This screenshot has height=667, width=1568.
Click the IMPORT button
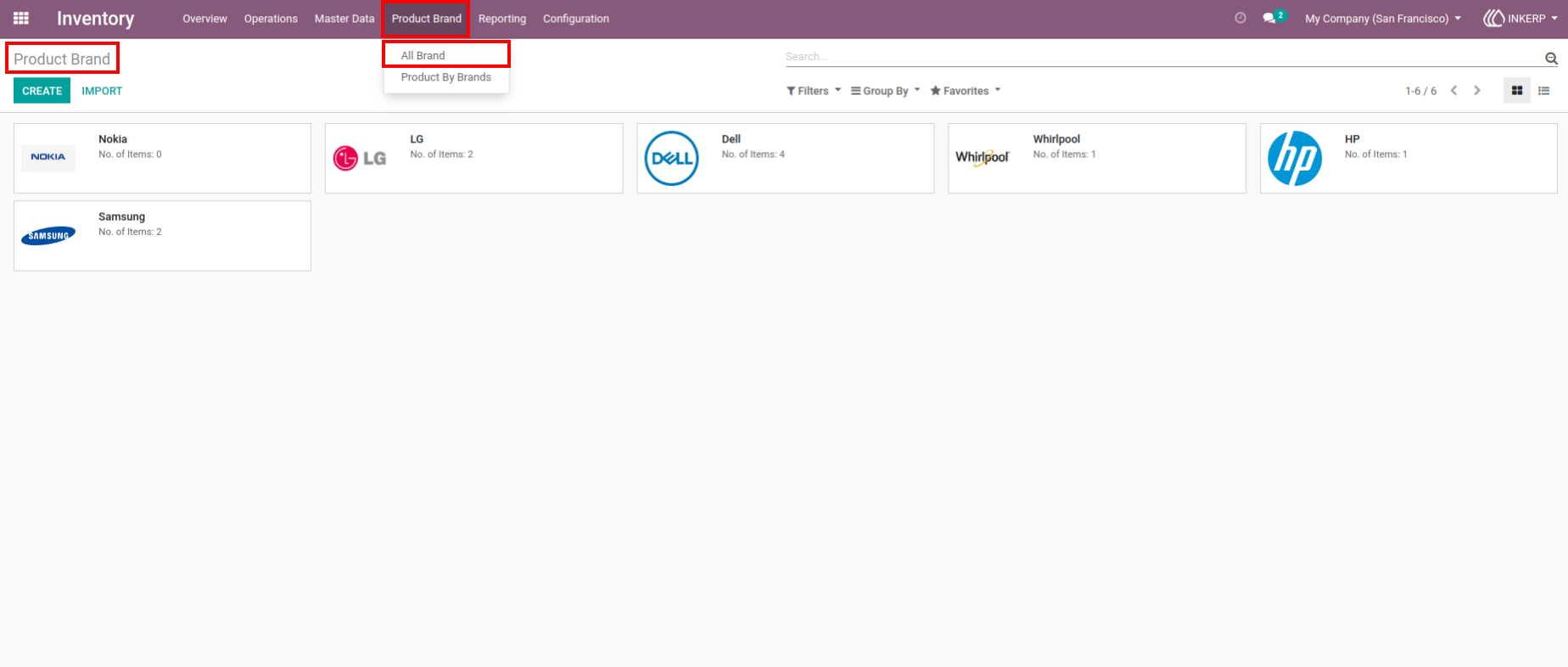pos(102,91)
